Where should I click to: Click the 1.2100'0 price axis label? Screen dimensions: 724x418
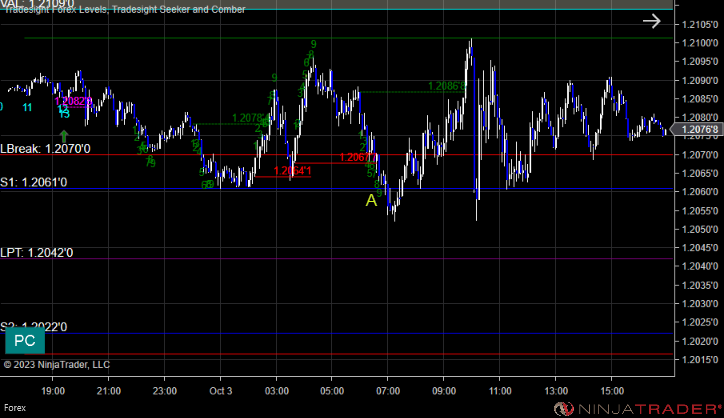tap(700, 43)
